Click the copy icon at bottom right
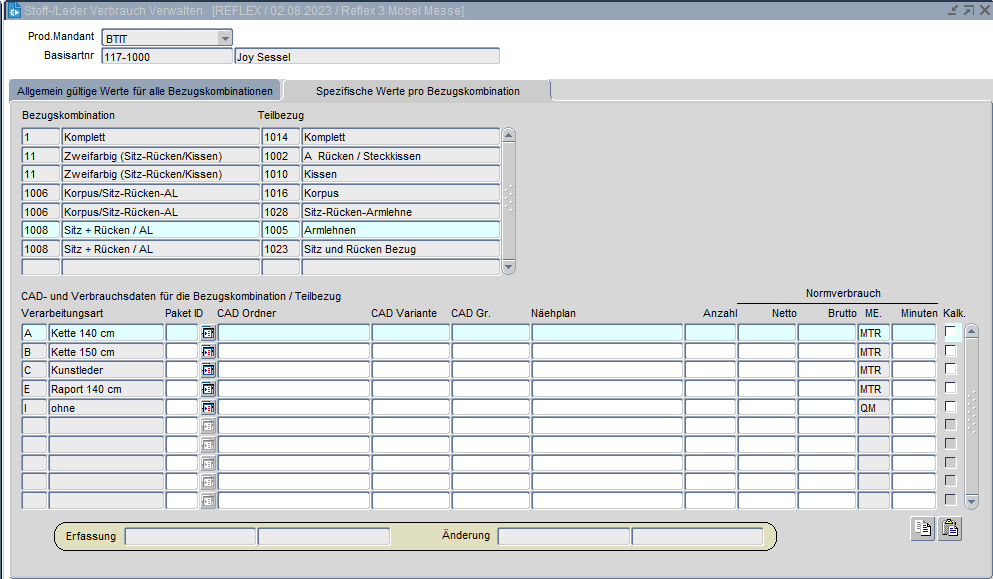993x579 pixels. coord(921,529)
